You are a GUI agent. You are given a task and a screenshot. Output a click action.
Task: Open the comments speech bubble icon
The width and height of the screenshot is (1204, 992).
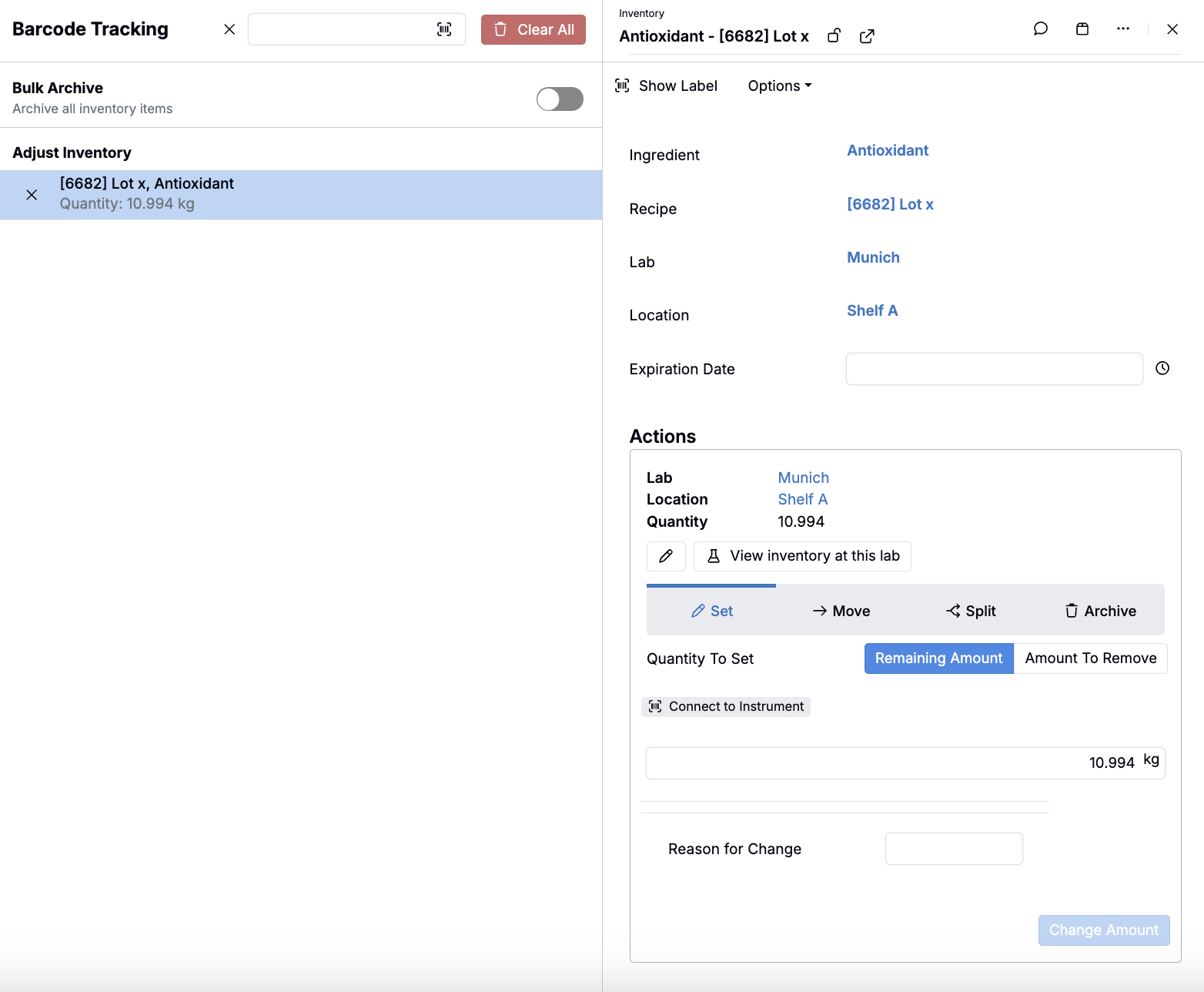(x=1040, y=29)
